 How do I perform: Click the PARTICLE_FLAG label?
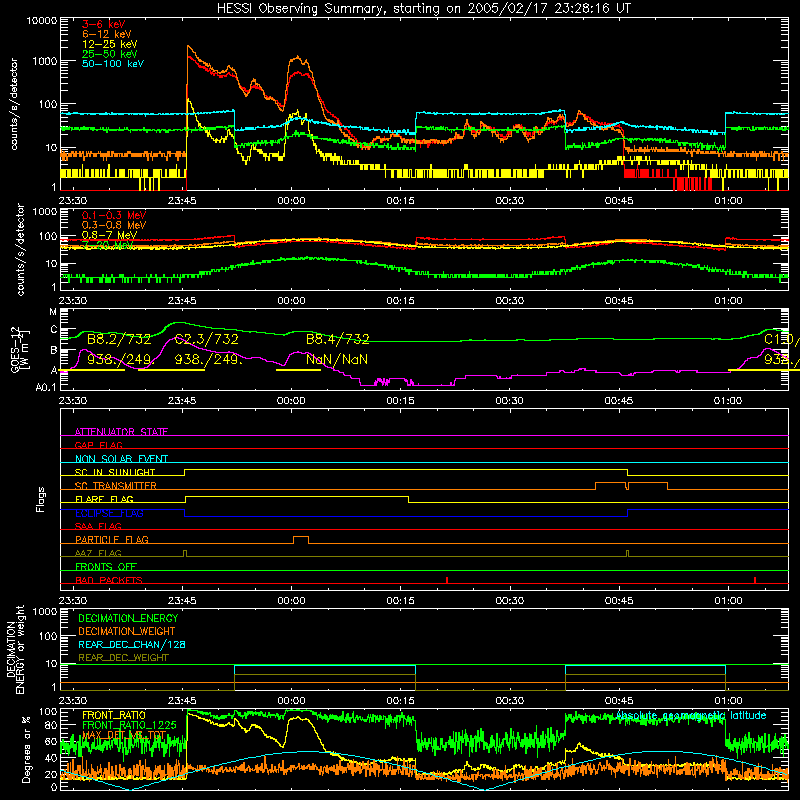coord(112,539)
